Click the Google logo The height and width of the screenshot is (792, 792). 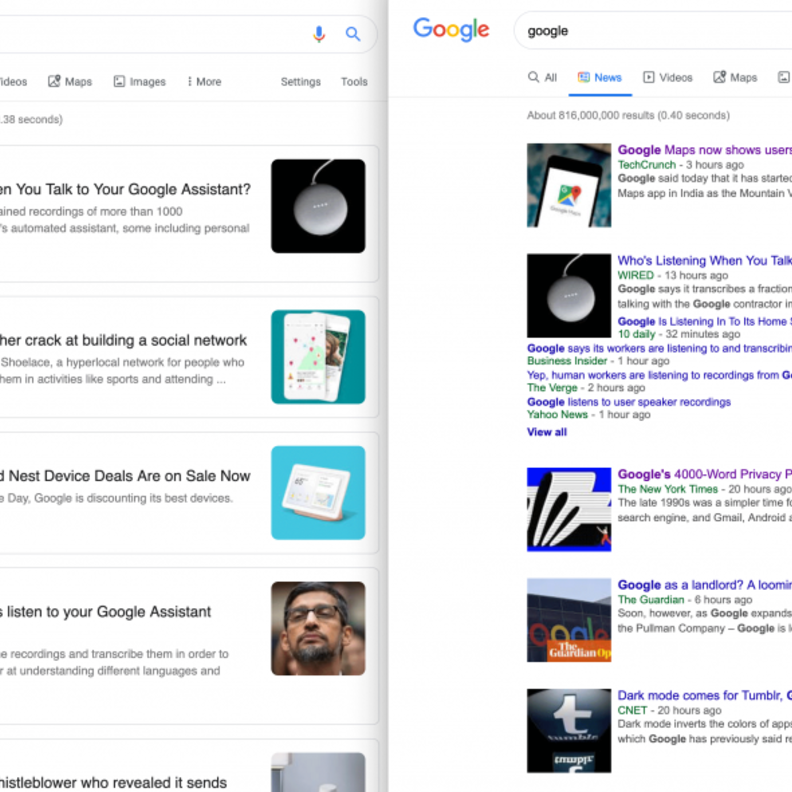[451, 30]
